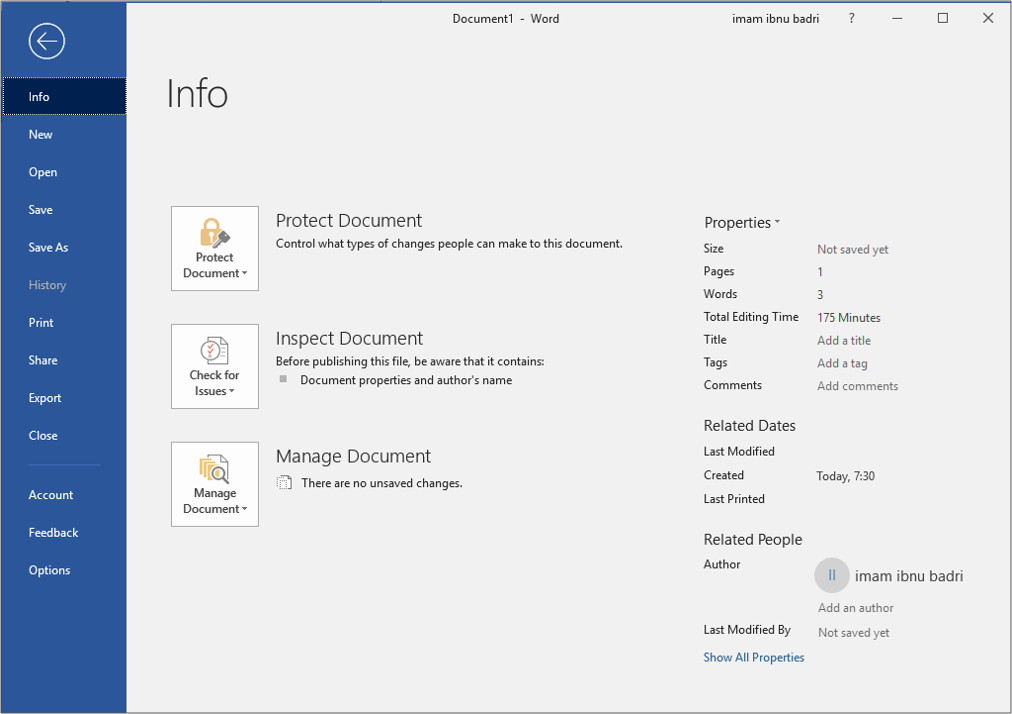Click Add comments in Properties
1012x714 pixels.
coord(857,385)
